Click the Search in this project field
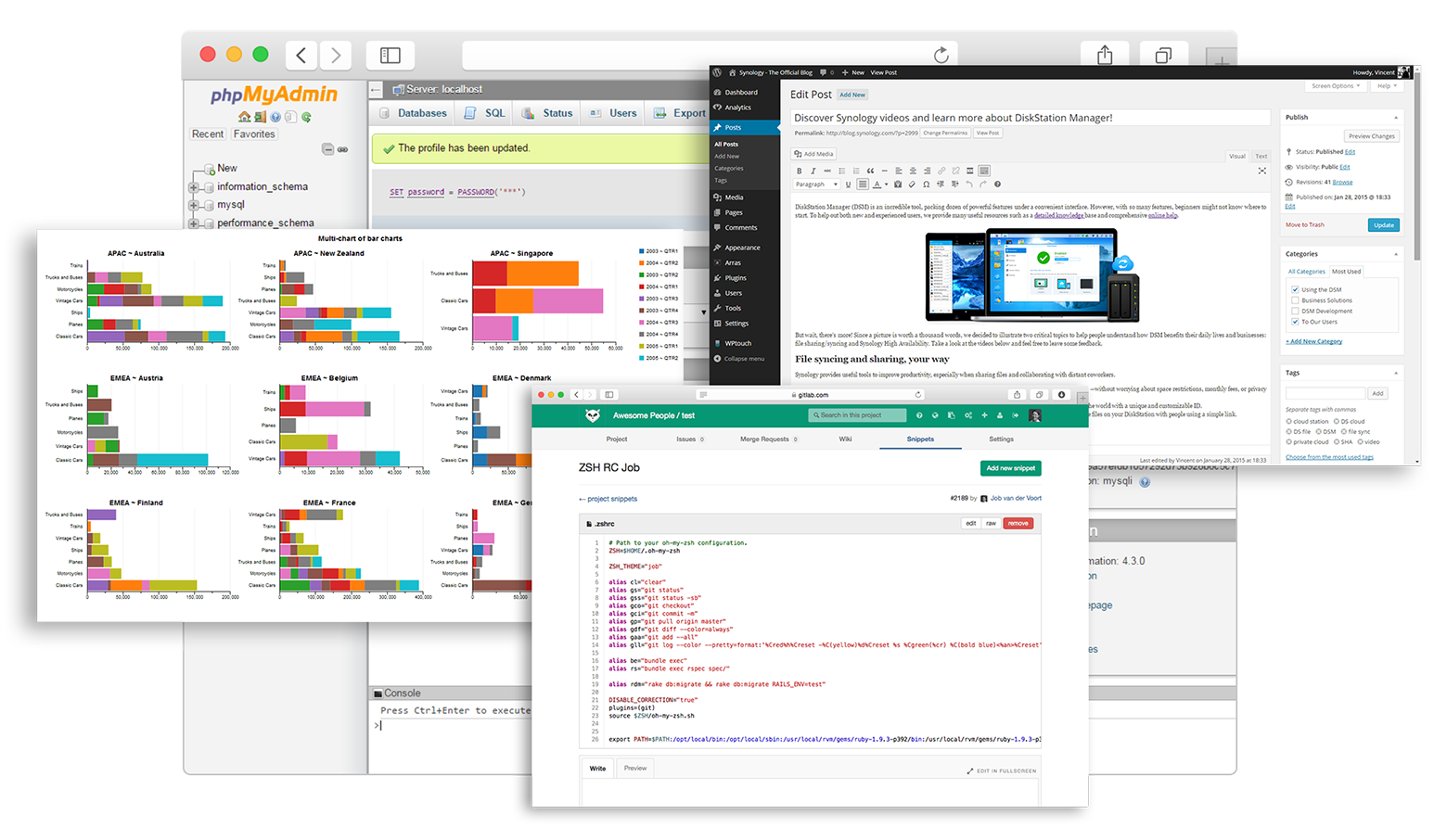1447x840 pixels. coord(857,415)
